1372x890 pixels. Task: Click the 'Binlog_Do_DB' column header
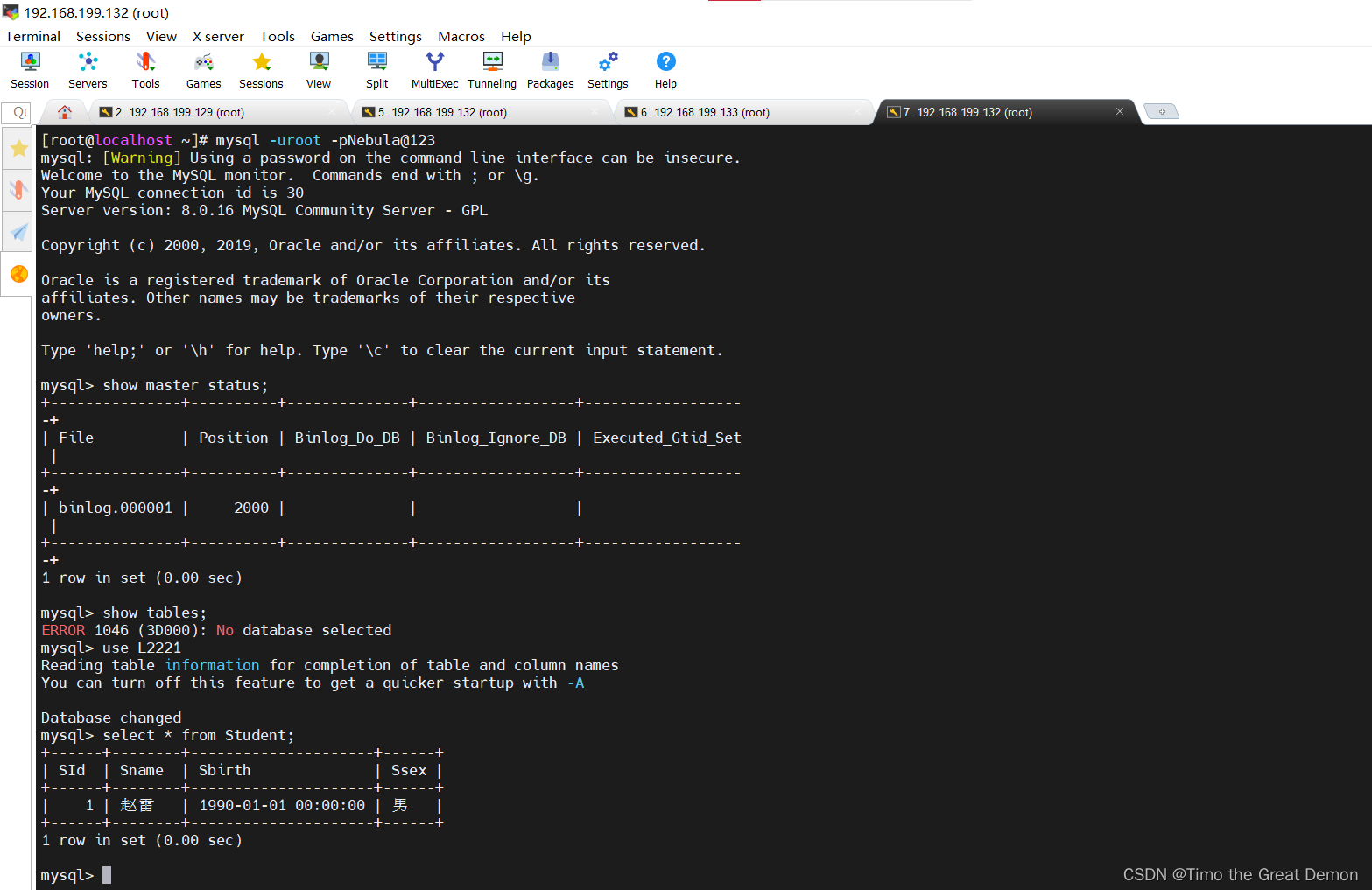348,438
